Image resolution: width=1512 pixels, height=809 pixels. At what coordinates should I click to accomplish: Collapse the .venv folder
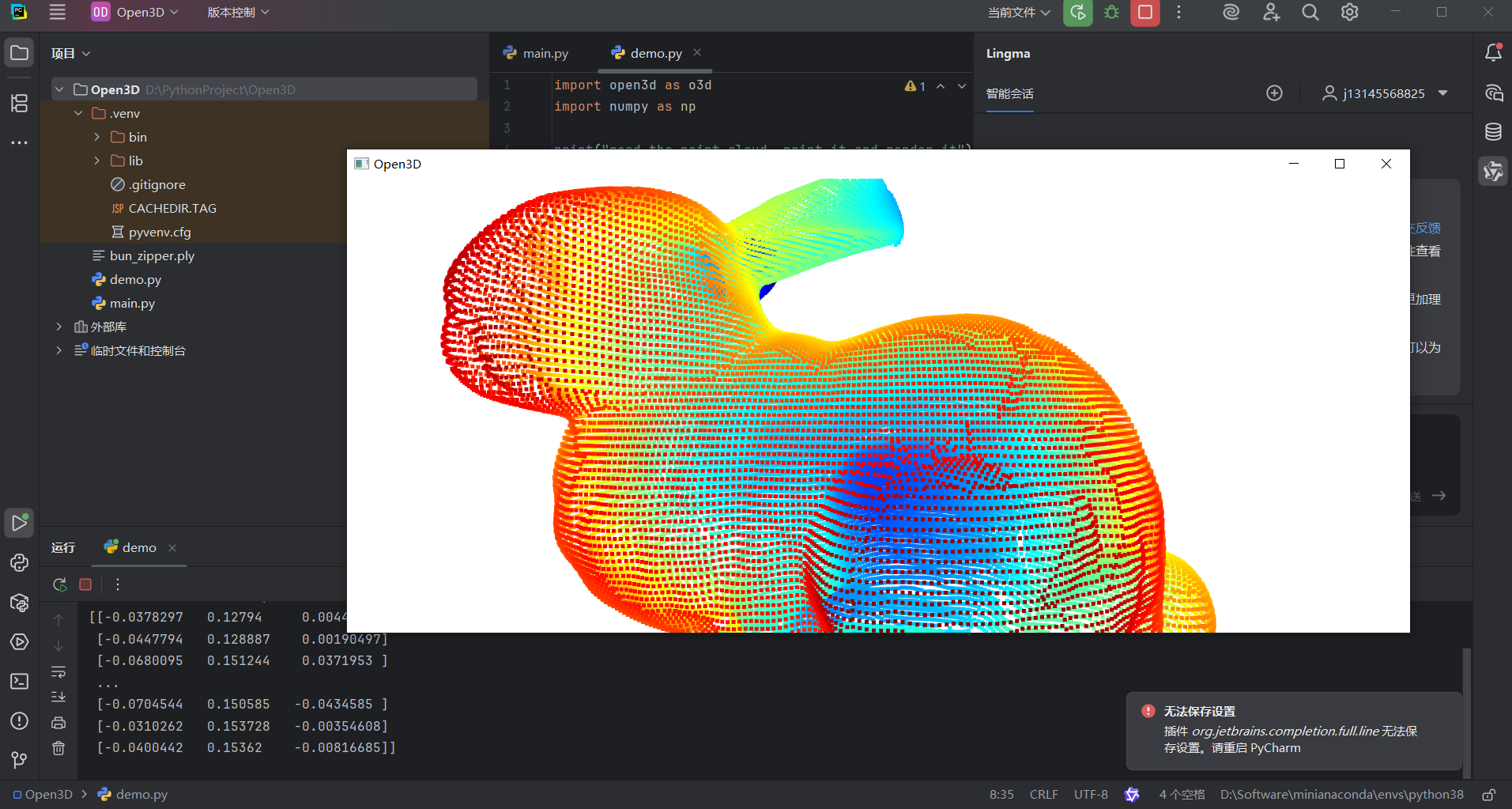click(78, 113)
